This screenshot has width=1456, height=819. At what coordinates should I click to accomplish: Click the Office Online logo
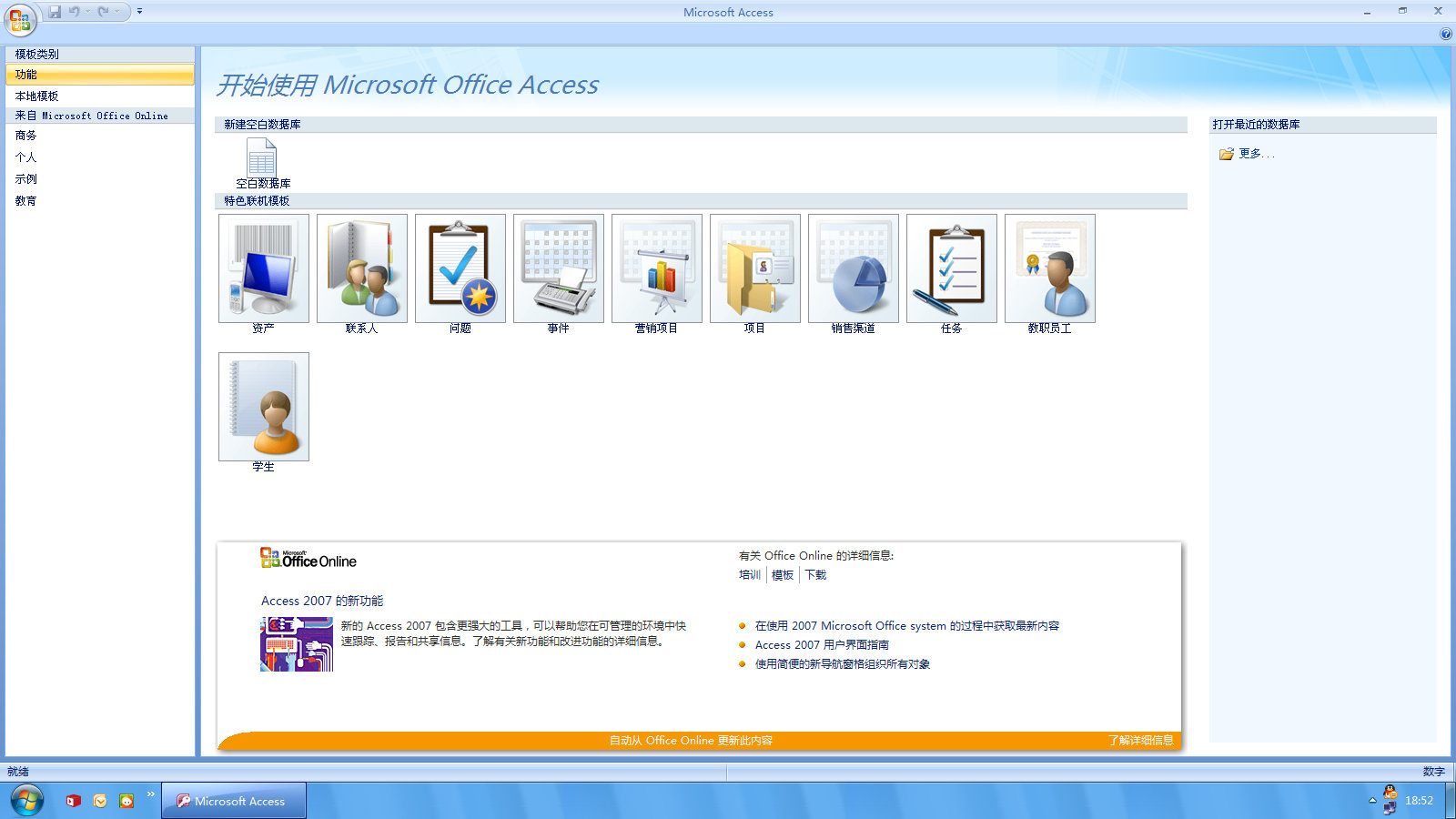[308, 558]
